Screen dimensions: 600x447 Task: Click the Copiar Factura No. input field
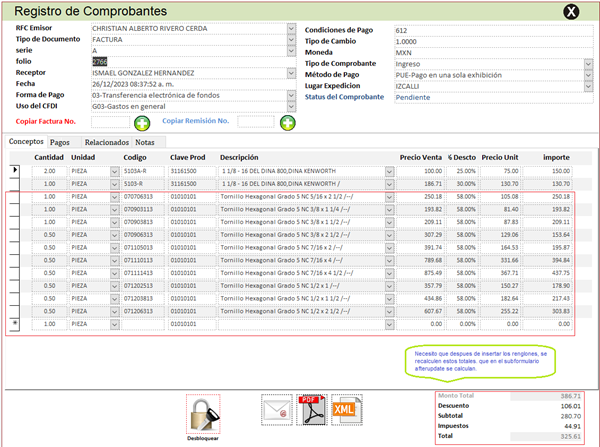(x=109, y=121)
